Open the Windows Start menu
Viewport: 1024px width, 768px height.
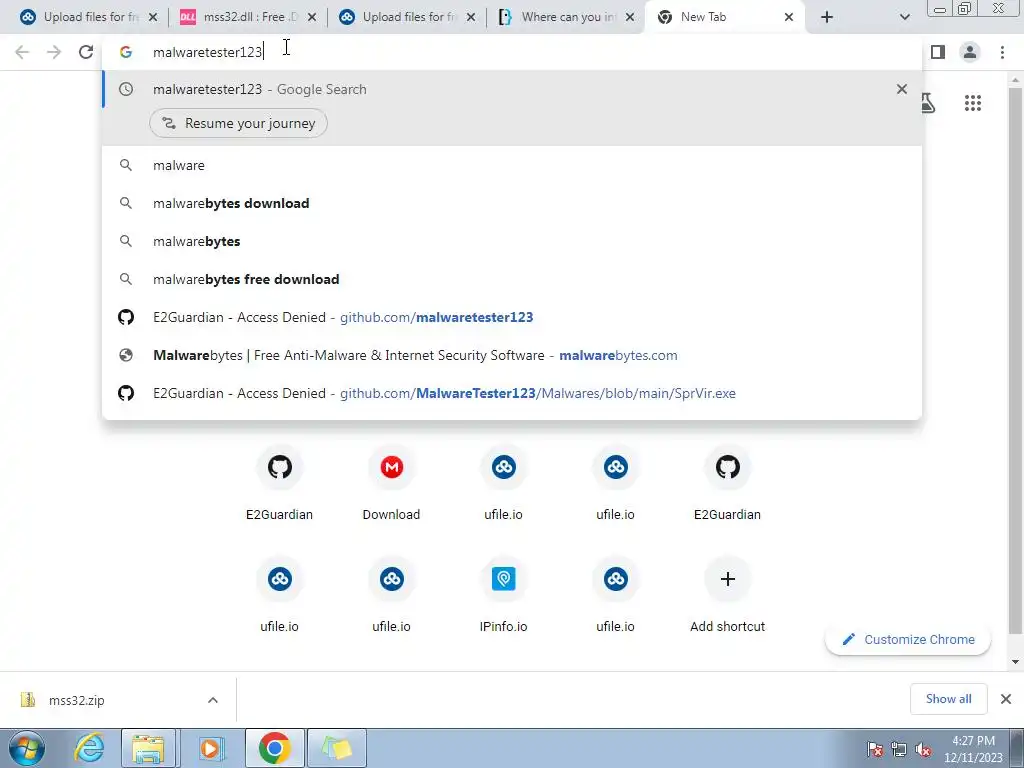pyautogui.click(x=27, y=748)
